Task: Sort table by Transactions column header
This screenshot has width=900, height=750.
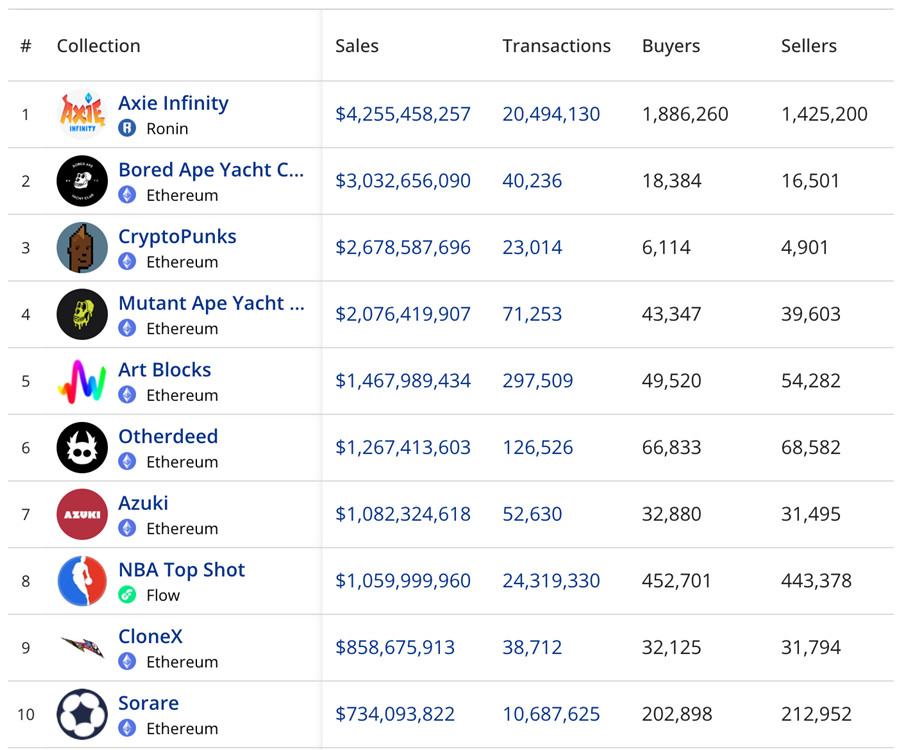Action: (x=556, y=46)
